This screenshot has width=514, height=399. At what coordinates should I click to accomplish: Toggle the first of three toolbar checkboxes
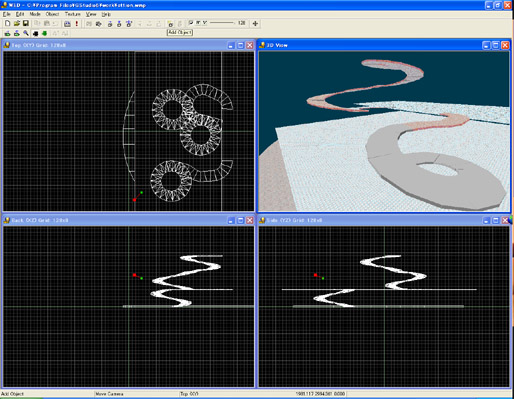[x=191, y=23]
